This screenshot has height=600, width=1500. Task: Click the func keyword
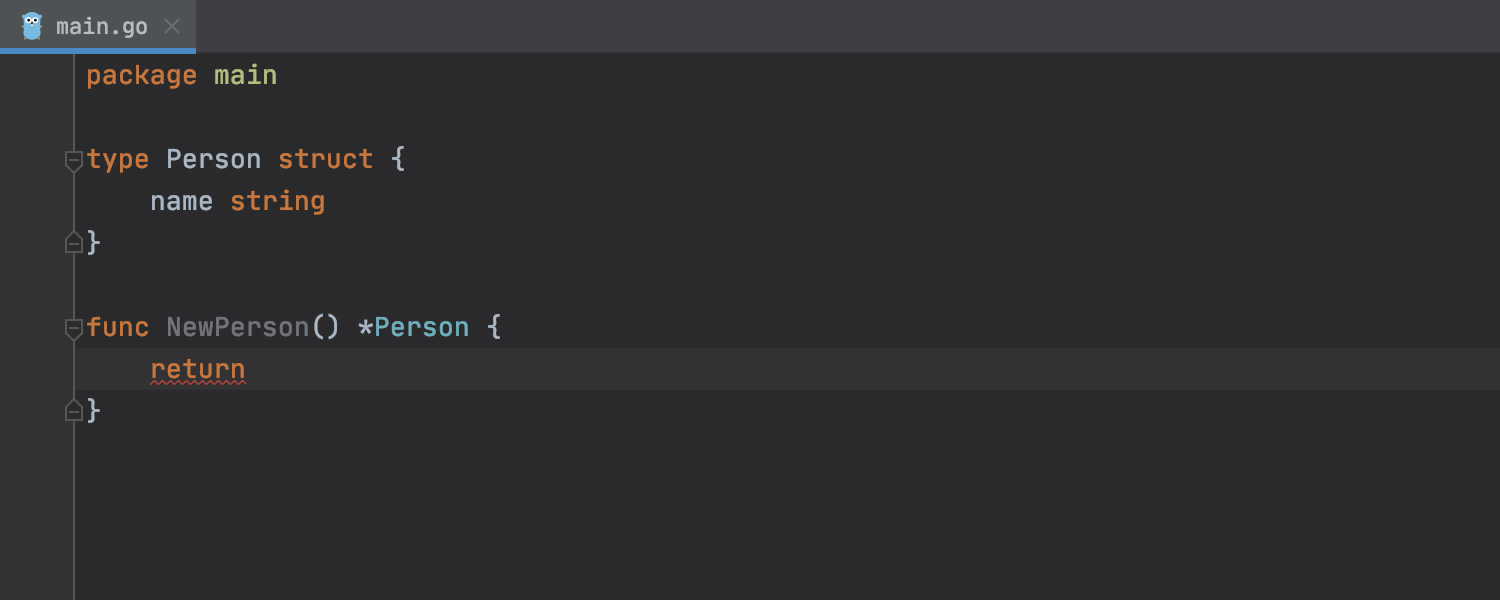(x=118, y=327)
